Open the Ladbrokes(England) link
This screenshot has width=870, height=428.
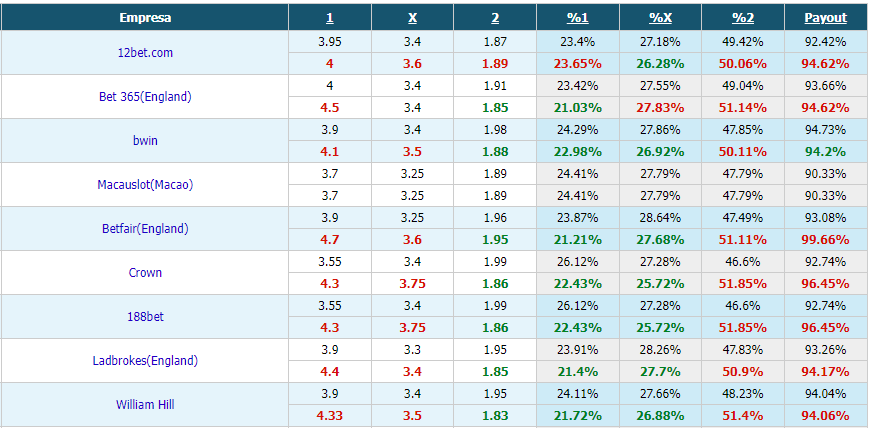145,361
